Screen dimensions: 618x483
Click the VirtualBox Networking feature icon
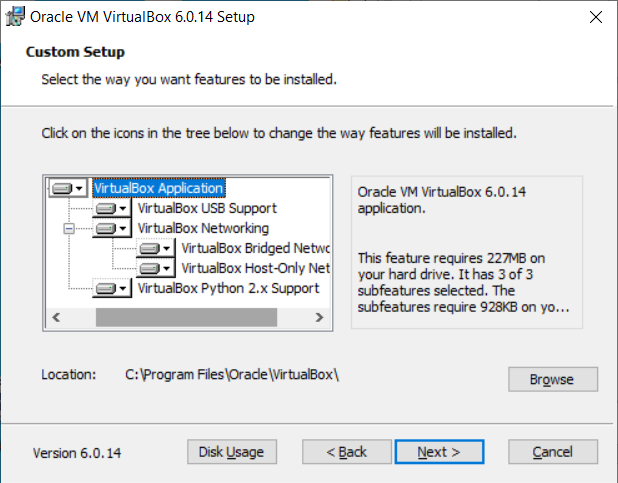tap(112, 228)
